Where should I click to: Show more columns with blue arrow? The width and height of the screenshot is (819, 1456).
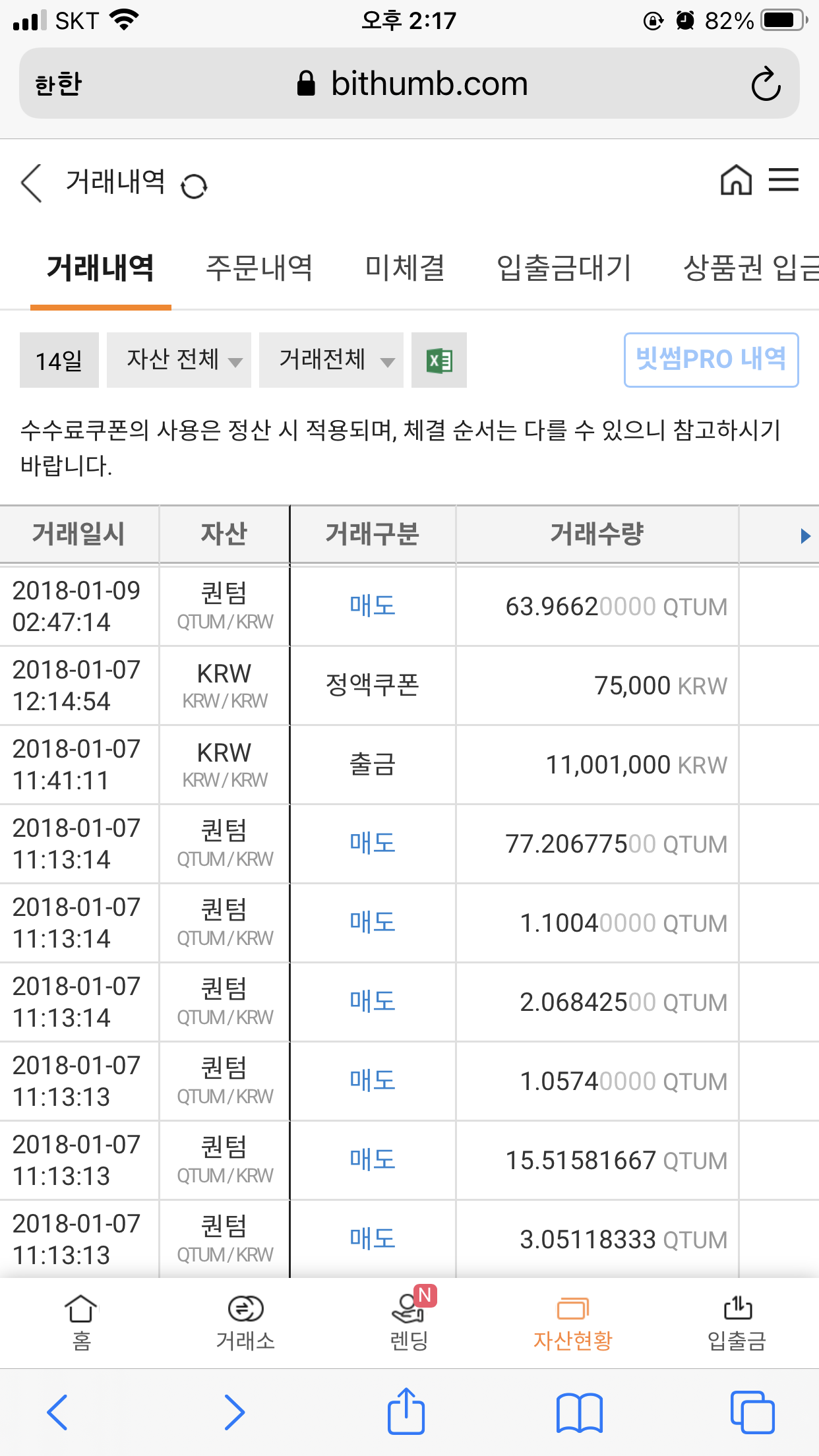pos(805,535)
